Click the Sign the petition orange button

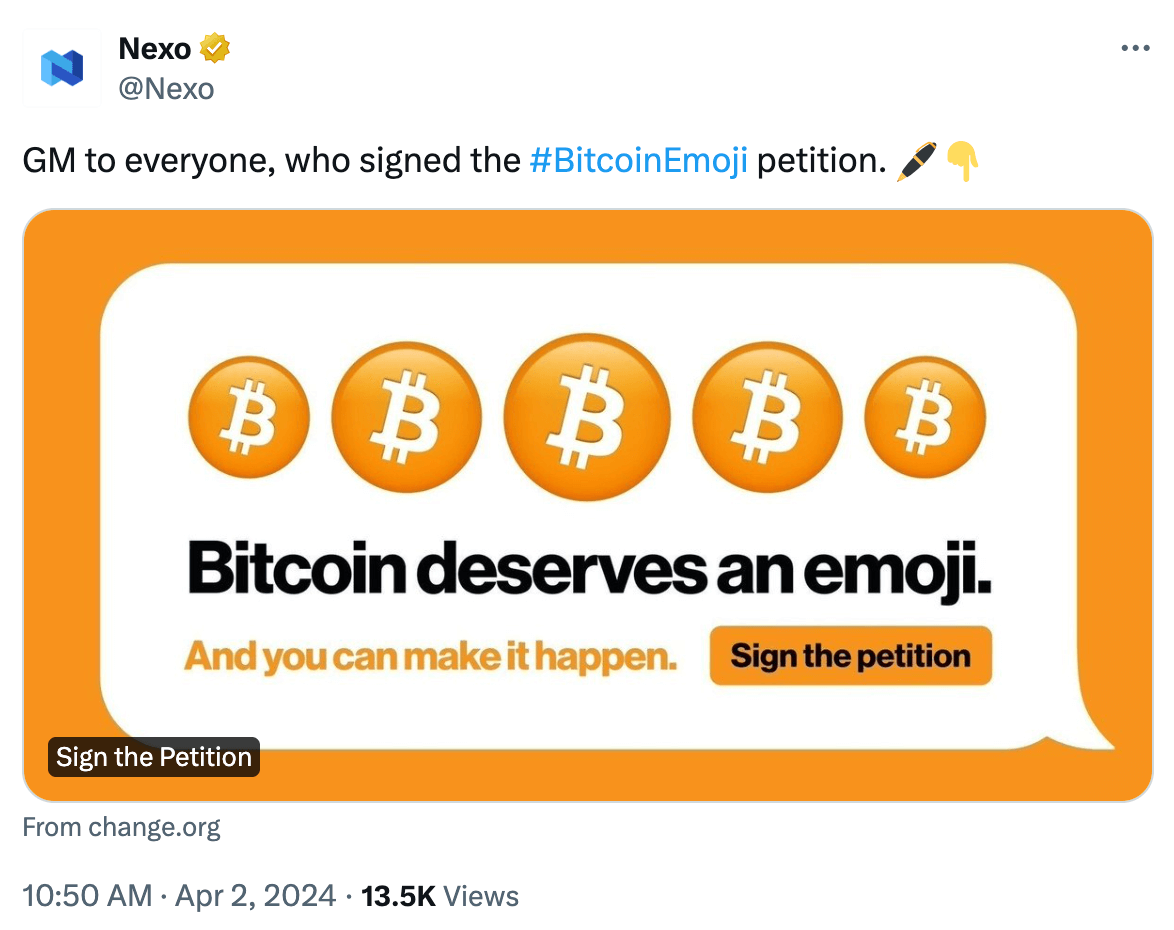coord(849,655)
